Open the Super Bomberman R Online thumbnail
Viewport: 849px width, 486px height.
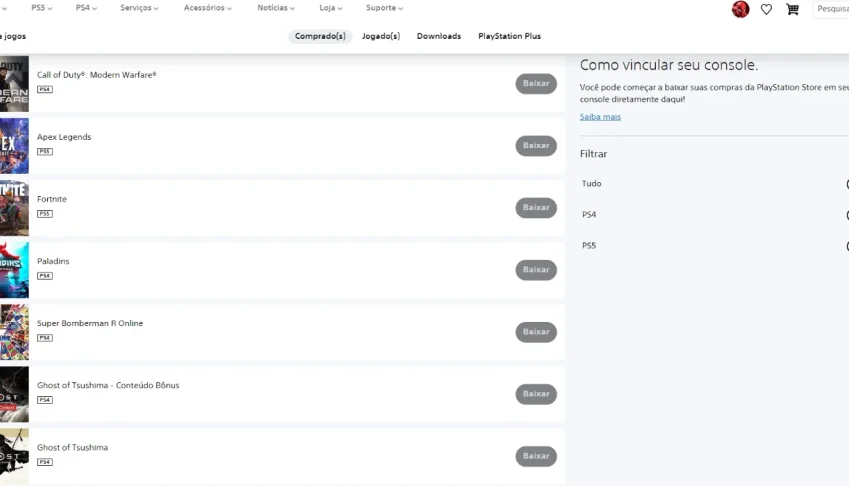[14, 332]
